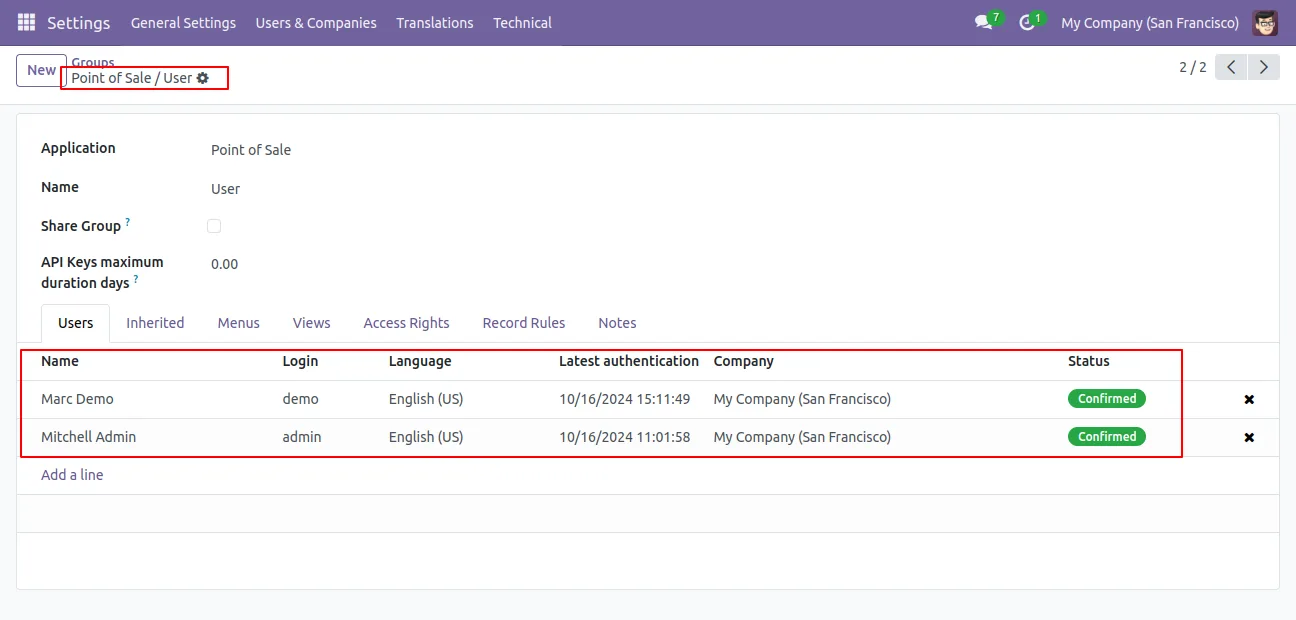
Task: Open the Mitchell Admin user row
Action: 648,437
